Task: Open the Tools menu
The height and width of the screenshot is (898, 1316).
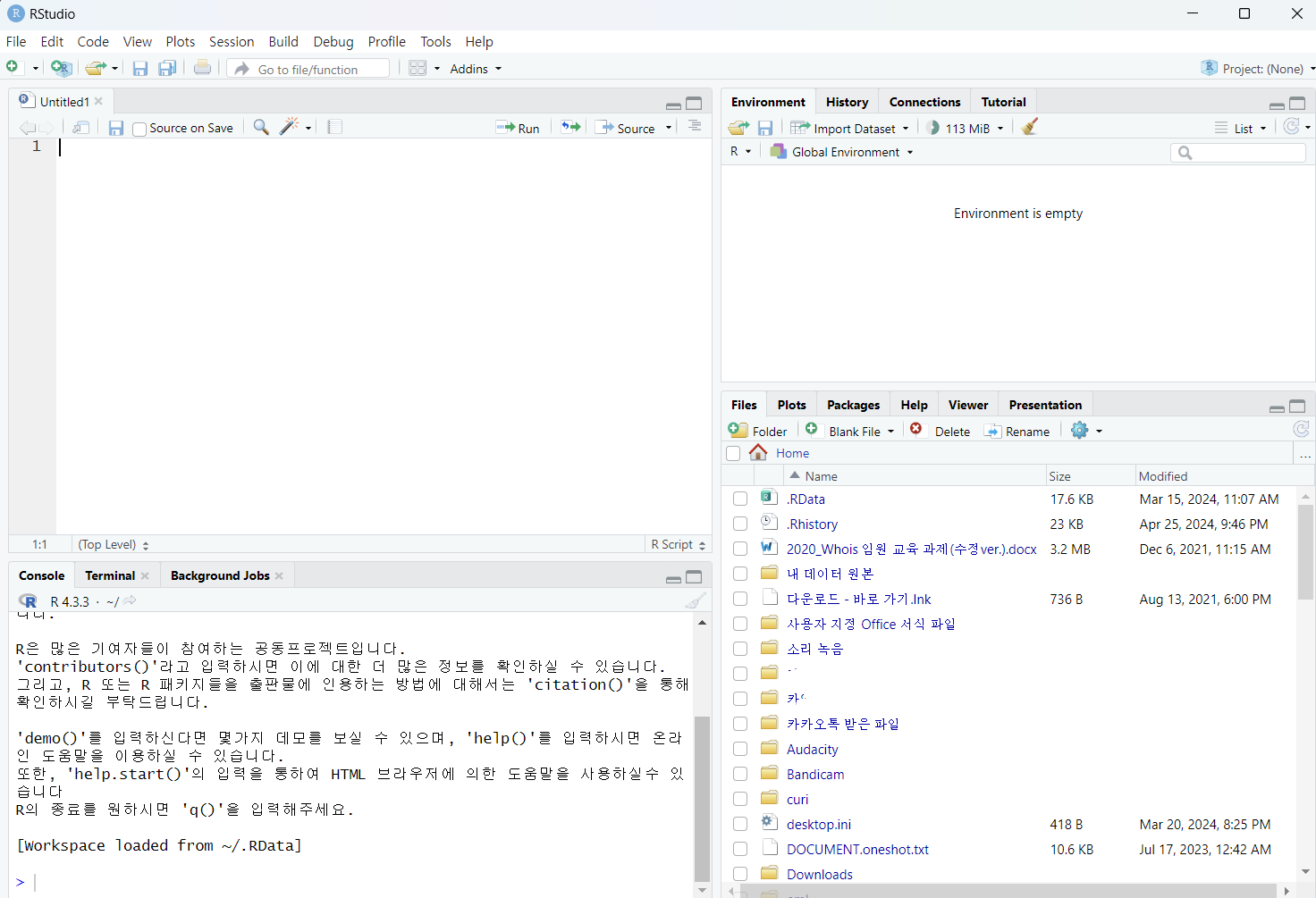Action: tap(435, 41)
